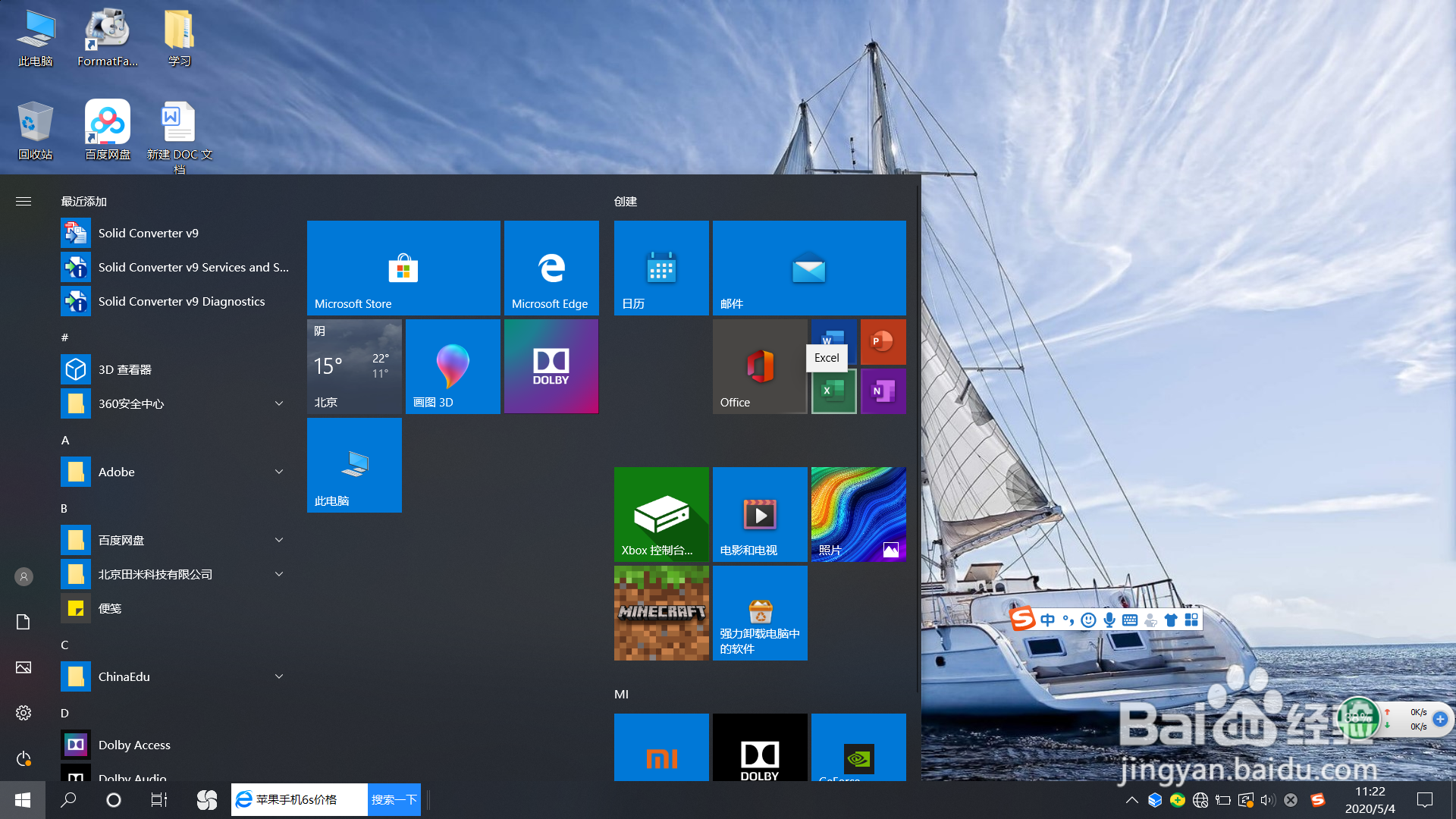Click the 创建 group heading
The width and height of the screenshot is (1456, 819).
coord(626,201)
